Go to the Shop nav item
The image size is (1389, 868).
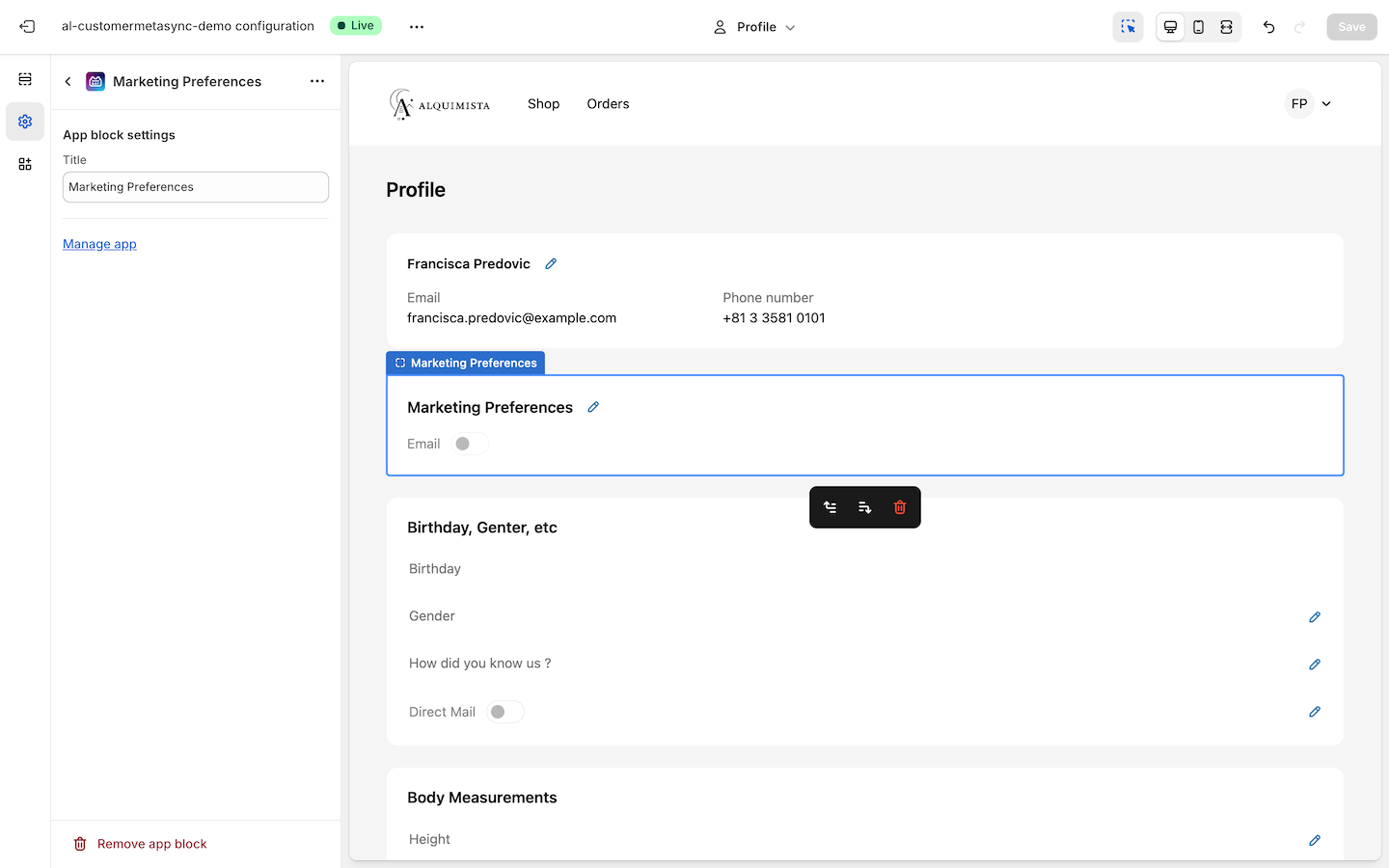543,104
